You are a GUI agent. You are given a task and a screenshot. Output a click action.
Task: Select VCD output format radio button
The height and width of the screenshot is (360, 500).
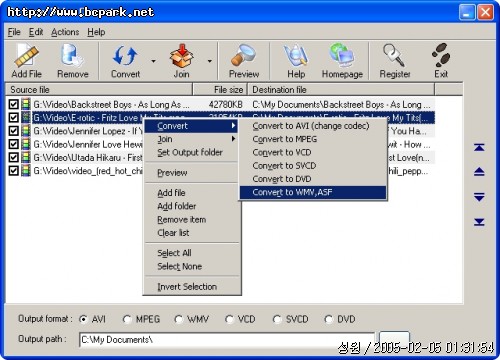point(229,319)
